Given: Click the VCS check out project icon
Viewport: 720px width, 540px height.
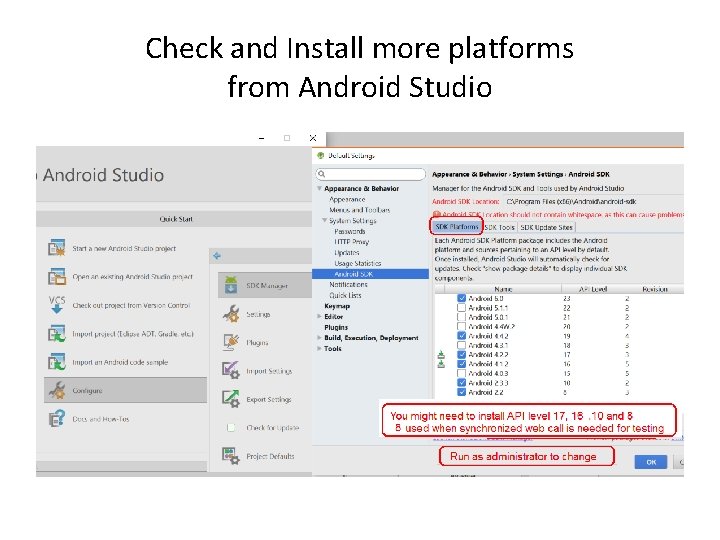Looking at the screenshot, I should point(57,304).
